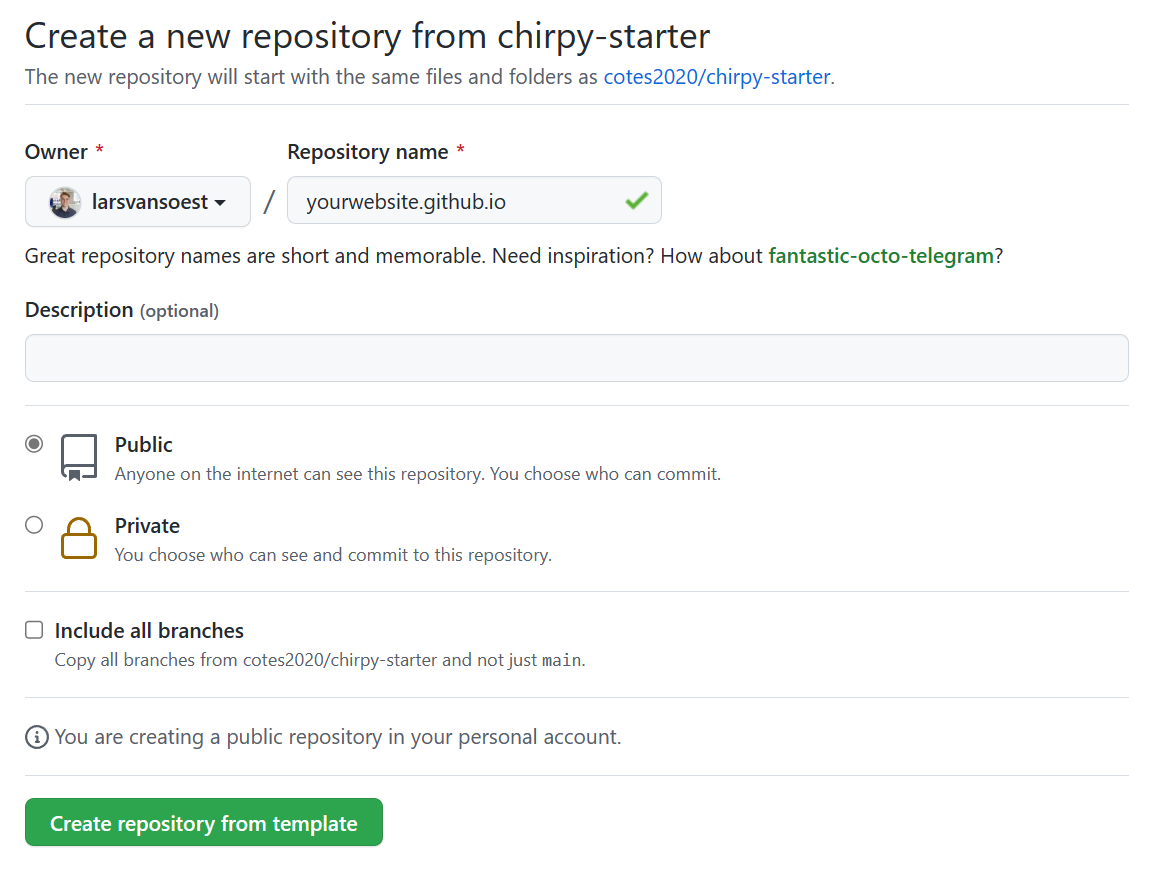Expand the owner account selector
The image size is (1159, 877).
137,200
